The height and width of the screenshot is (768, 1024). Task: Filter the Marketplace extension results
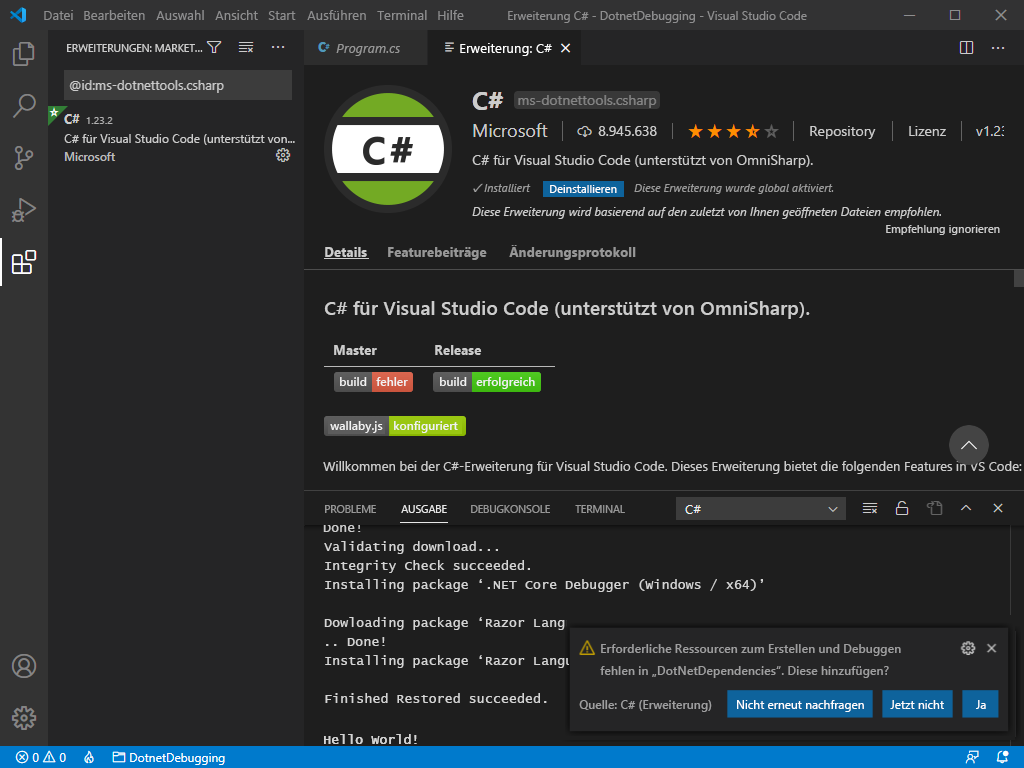(214, 46)
